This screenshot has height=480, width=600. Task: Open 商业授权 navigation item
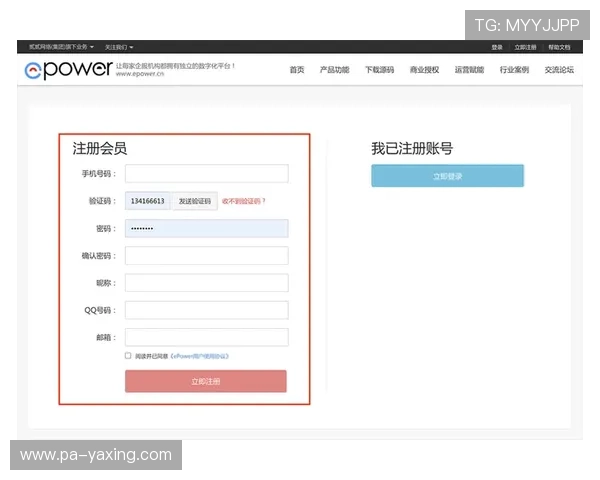[x=424, y=70]
